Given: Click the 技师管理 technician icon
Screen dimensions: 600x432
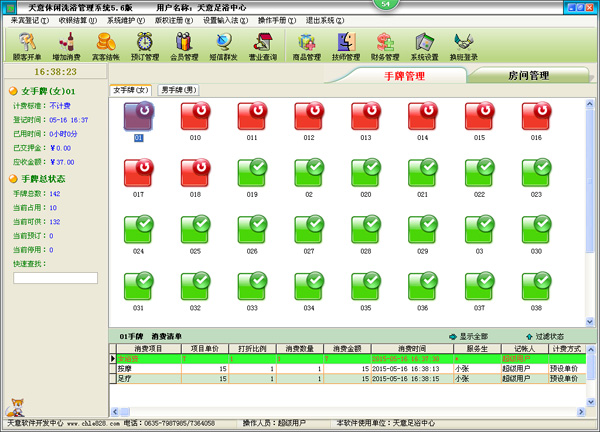Looking at the screenshot, I should point(346,45).
